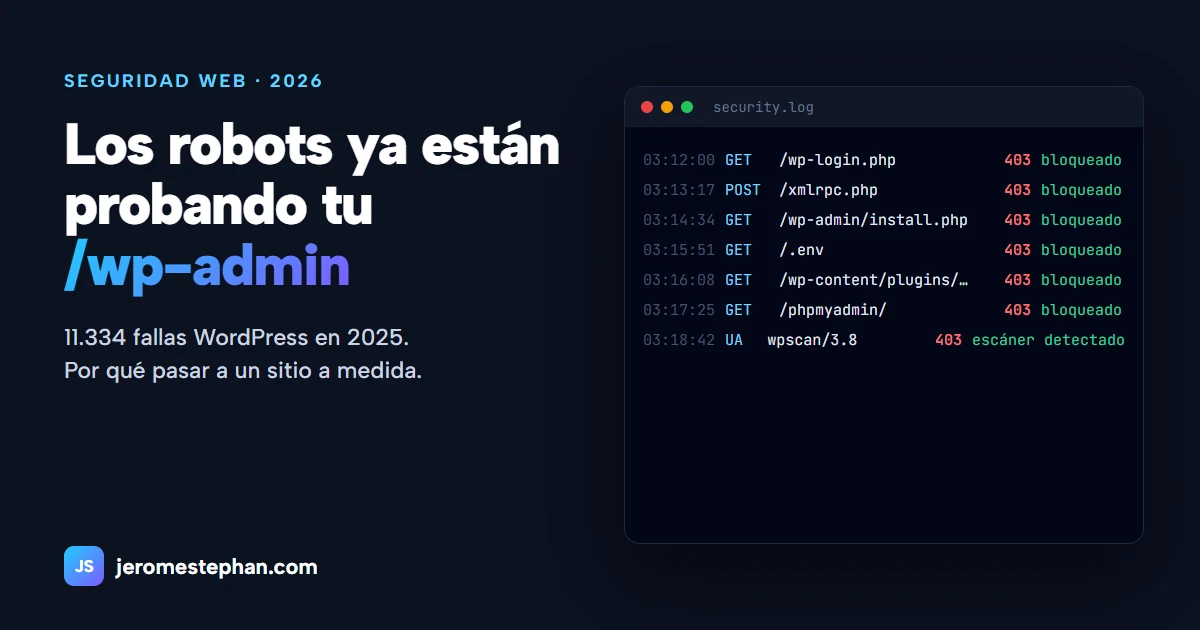Click the /wp-admin/install.php log path
Screen dimensions: 1200x630
873,220
